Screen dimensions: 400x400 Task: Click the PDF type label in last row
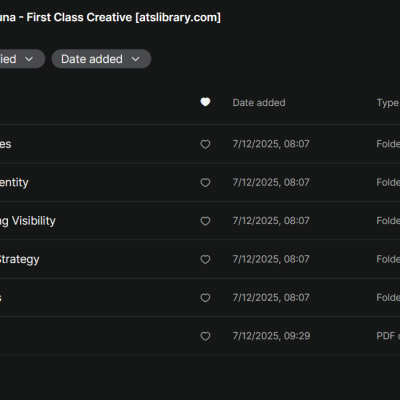click(388, 336)
